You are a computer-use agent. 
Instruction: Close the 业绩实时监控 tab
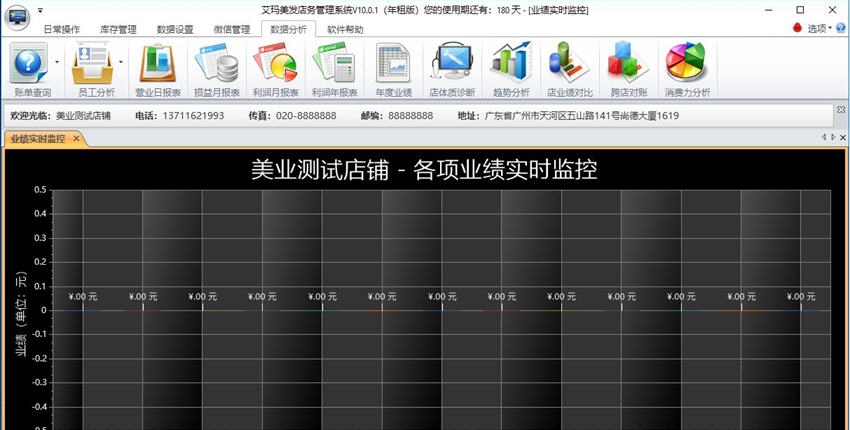point(76,139)
